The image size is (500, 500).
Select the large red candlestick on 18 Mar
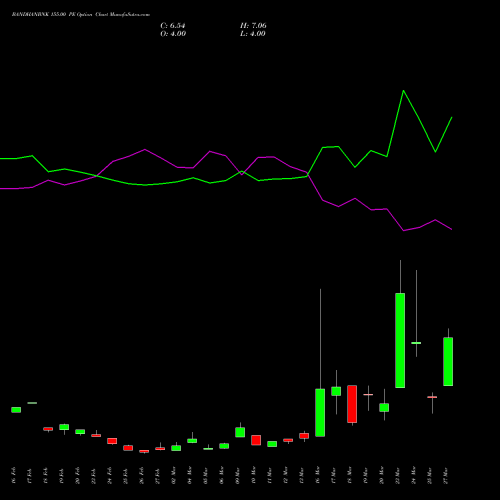352,404
